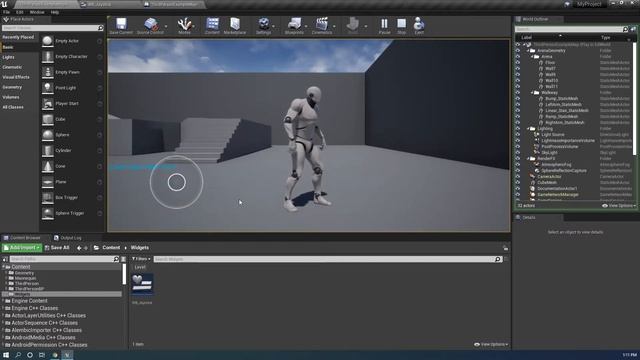Collapse the Arena folder in outliner
This screenshot has width=640, height=360.
click(x=532, y=57)
